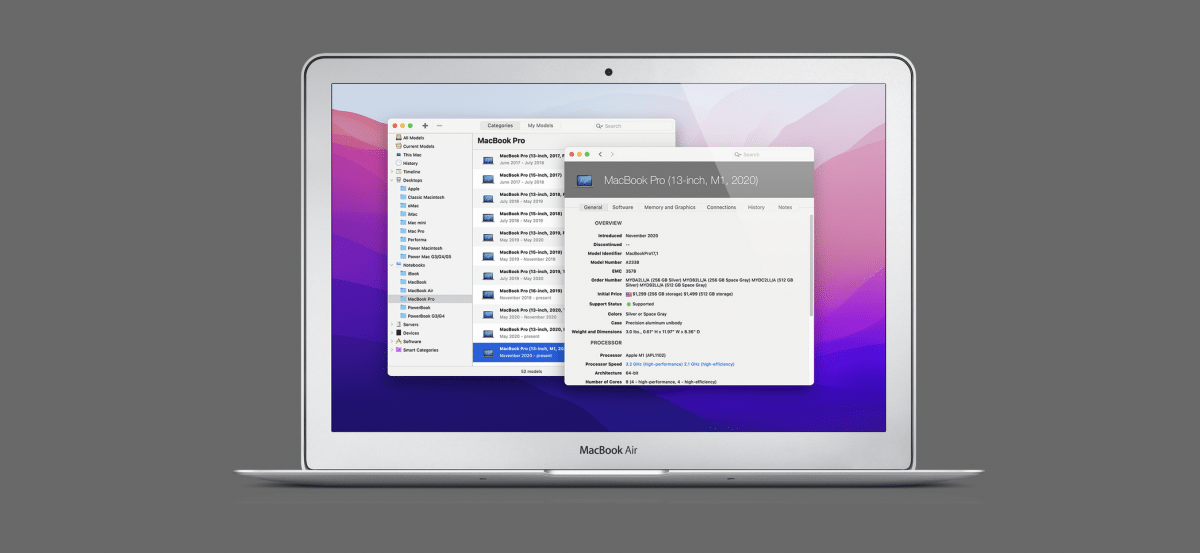Click the Apple folder icon under Desktops
This screenshot has width=1200, height=553.
pos(403,189)
